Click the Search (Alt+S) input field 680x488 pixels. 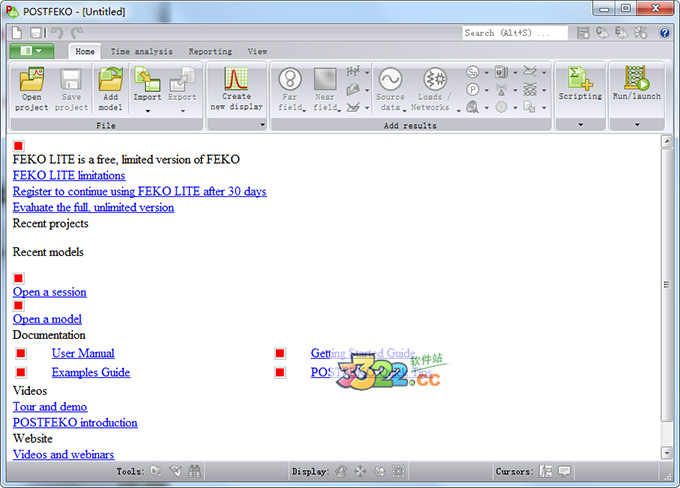[515, 33]
